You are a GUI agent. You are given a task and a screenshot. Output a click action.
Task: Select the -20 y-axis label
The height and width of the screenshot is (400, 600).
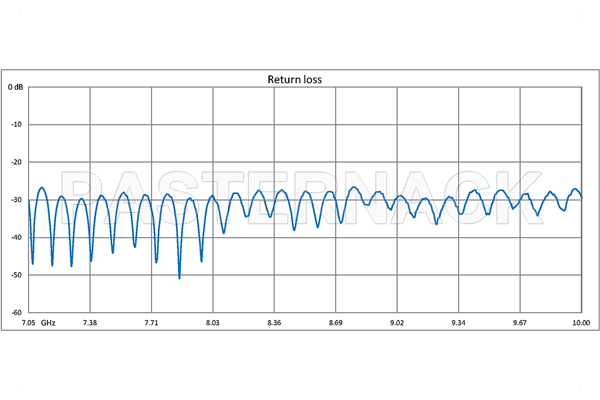[17, 162]
